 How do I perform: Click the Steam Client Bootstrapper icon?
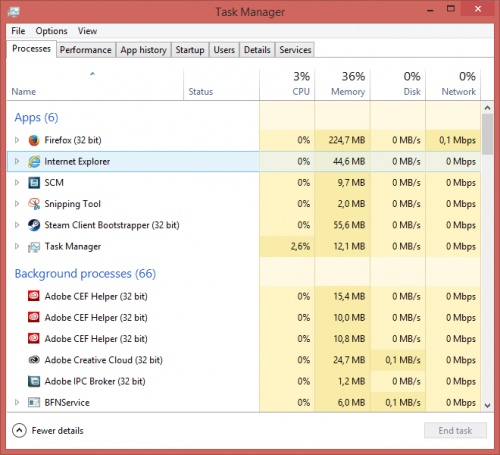point(34,225)
